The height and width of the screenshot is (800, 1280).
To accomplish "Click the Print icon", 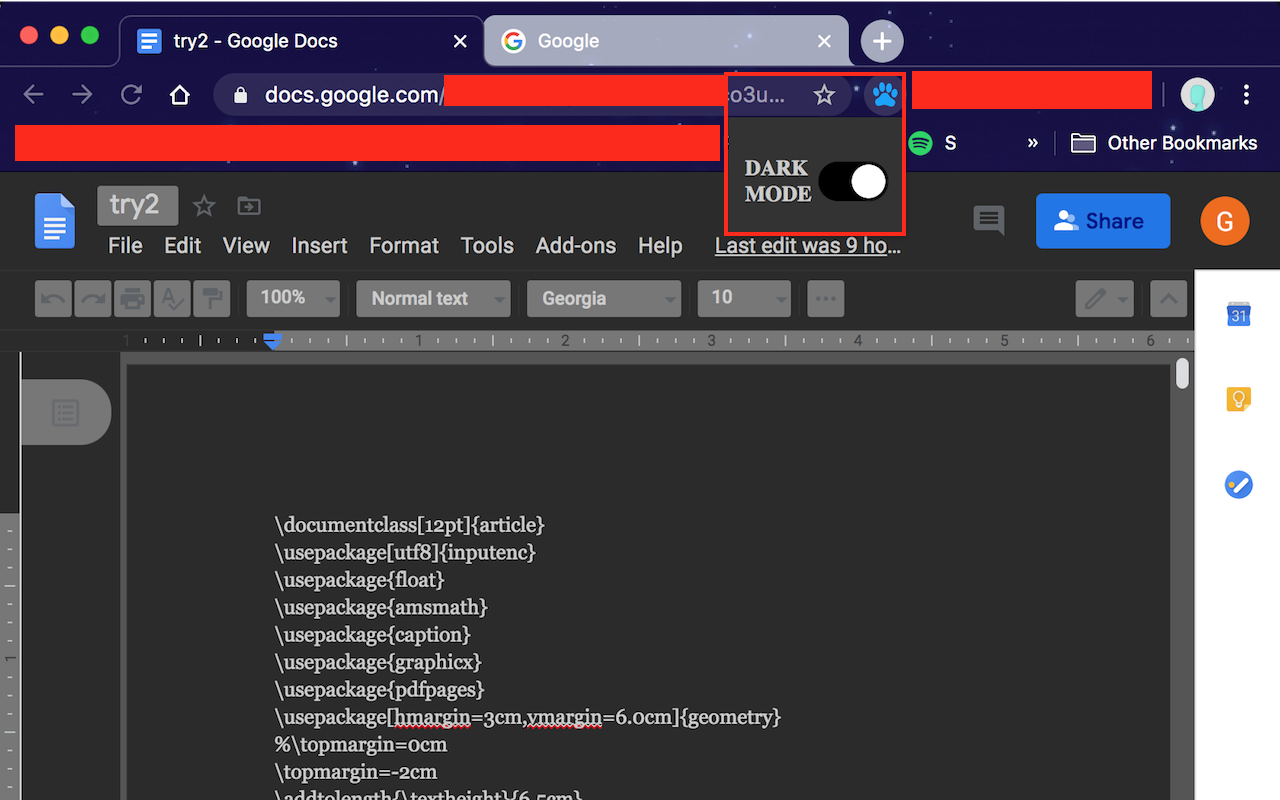I will (x=132, y=298).
